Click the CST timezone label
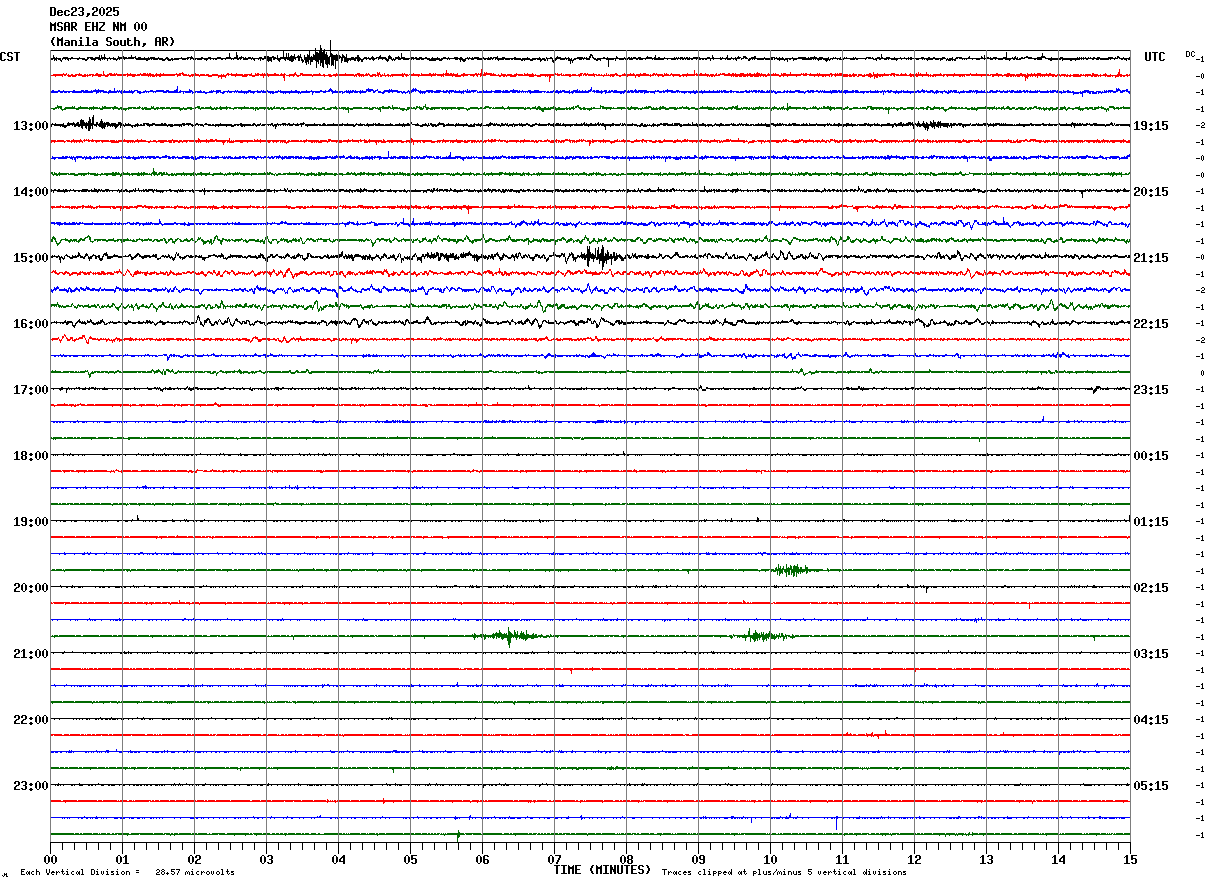This screenshot has width=1210, height=886. 10,57
